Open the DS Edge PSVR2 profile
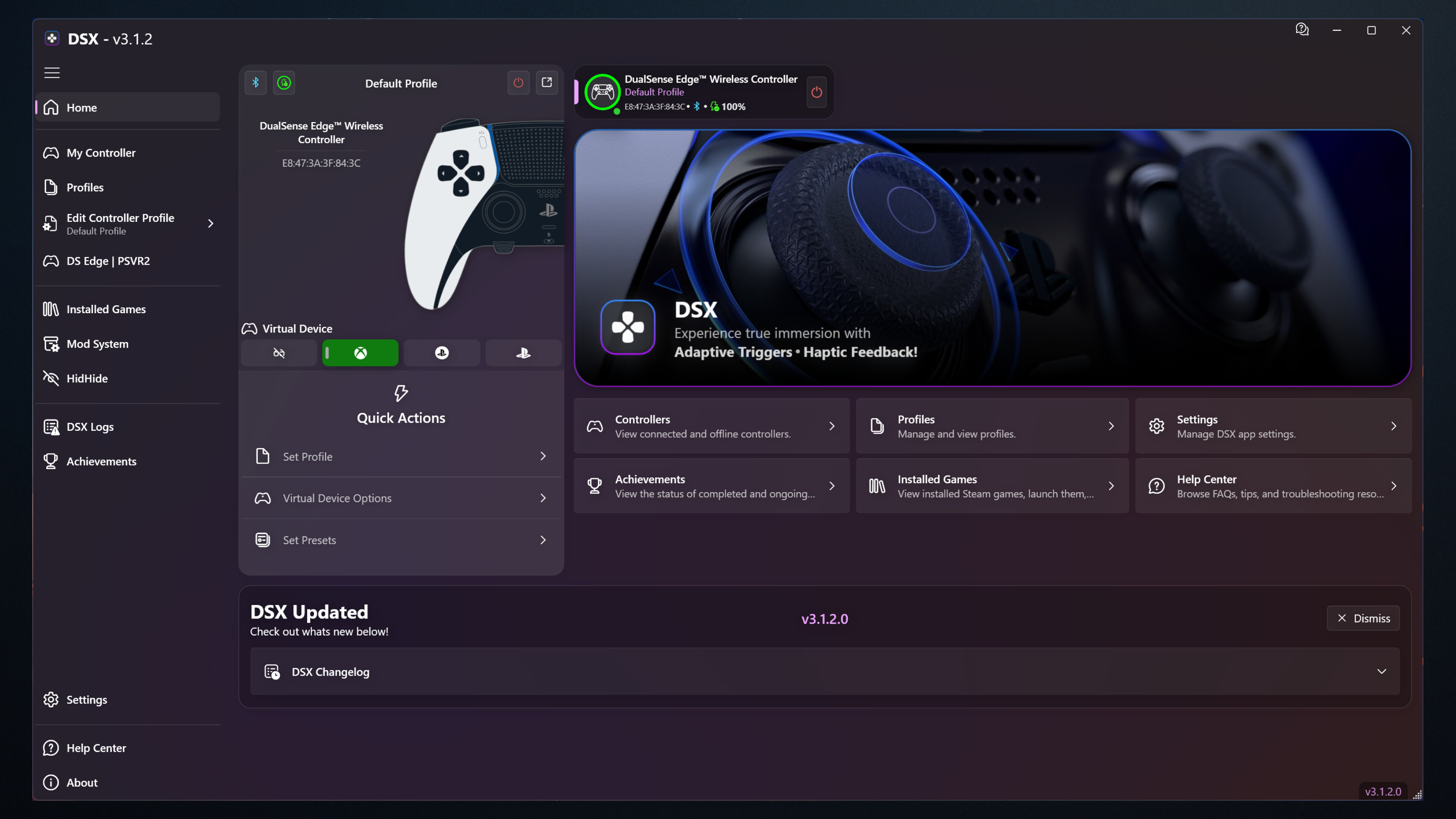 pos(107,260)
